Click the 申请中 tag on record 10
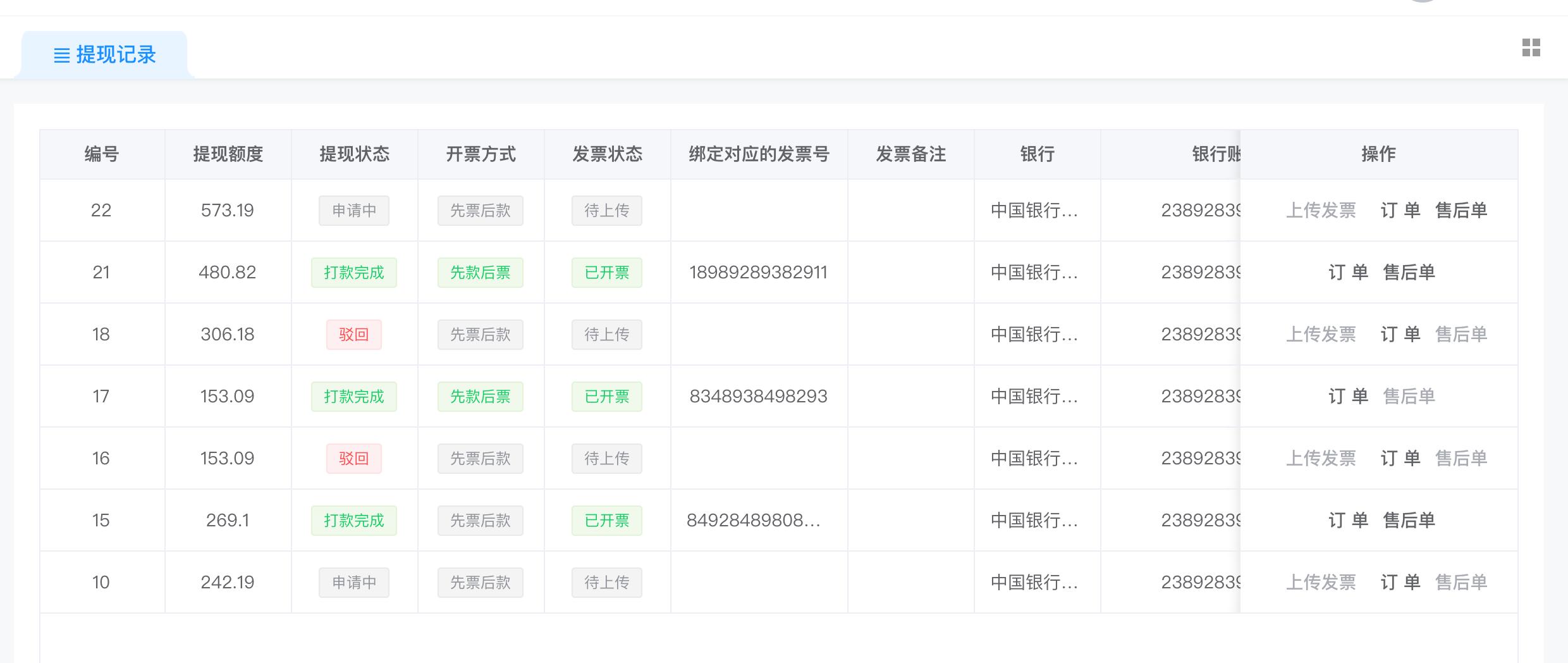The width and height of the screenshot is (1568, 663). pyautogui.click(x=354, y=583)
